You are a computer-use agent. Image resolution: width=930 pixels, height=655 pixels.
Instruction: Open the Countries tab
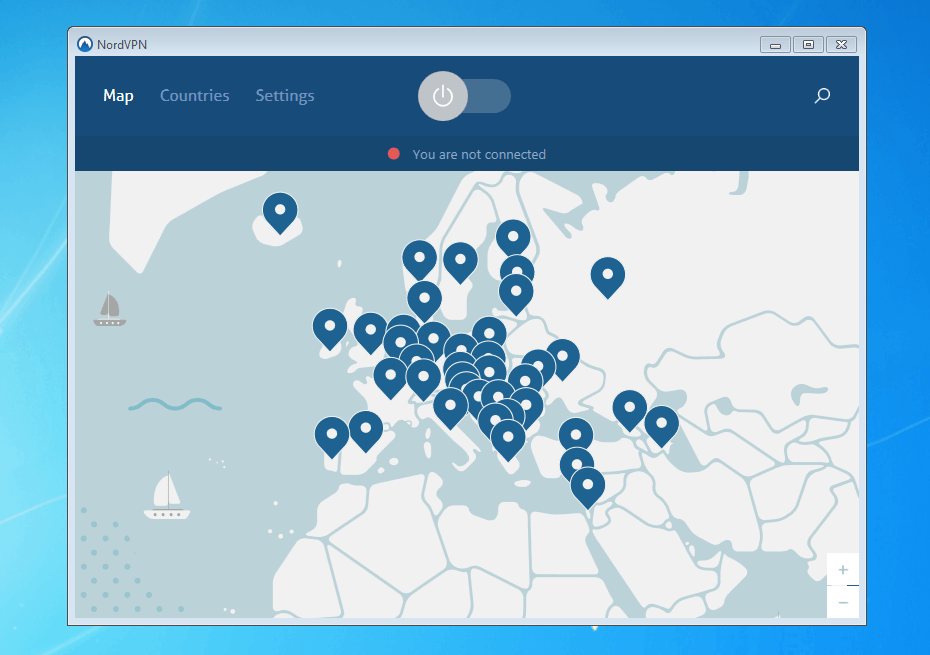(x=195, y=96)
